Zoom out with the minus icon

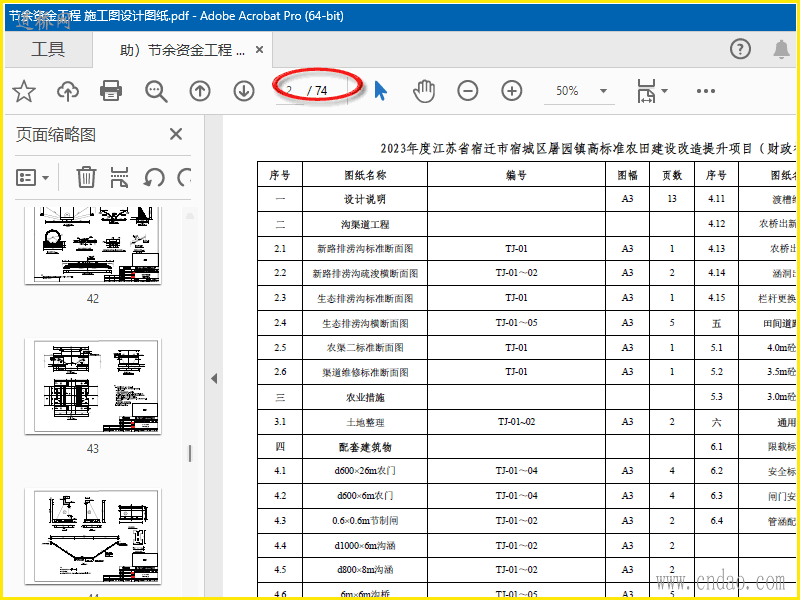coord(467,91)
